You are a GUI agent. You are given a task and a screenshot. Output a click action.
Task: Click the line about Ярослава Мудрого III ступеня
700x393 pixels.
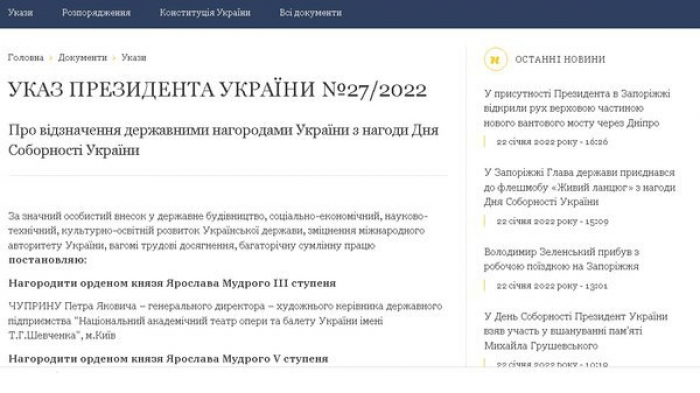click(172, 283)
